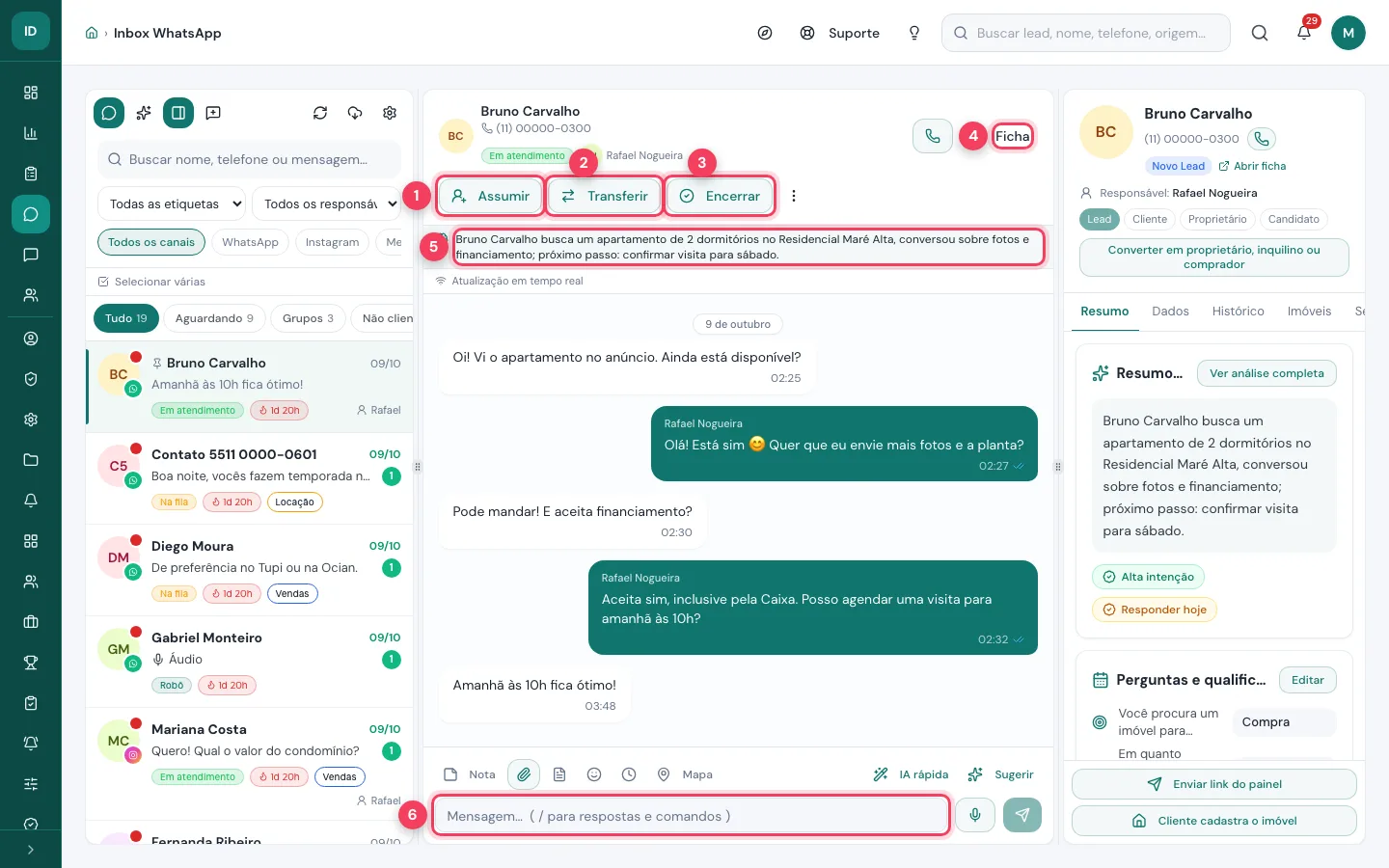Open the Diego Moura conversation
This screenshot has height=868, width=1389.
tap(250, 570)
